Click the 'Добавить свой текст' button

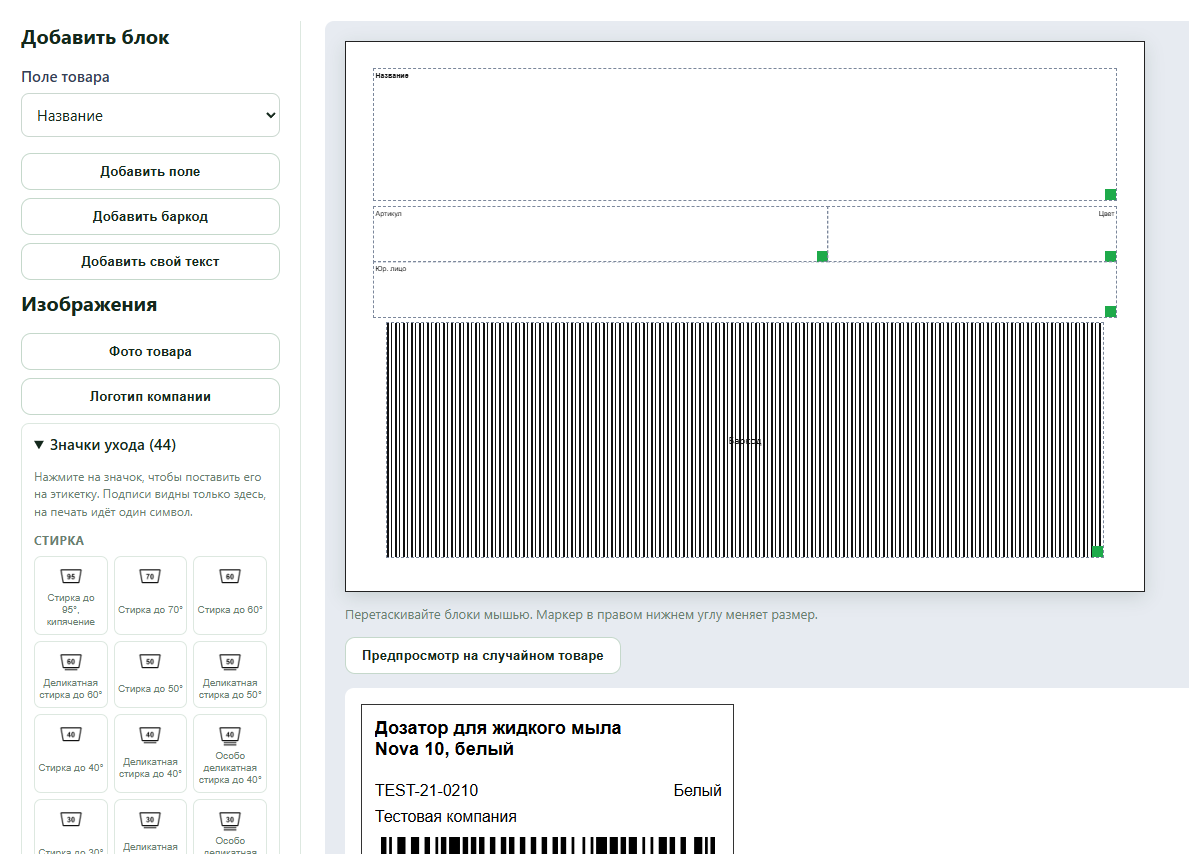150,261
